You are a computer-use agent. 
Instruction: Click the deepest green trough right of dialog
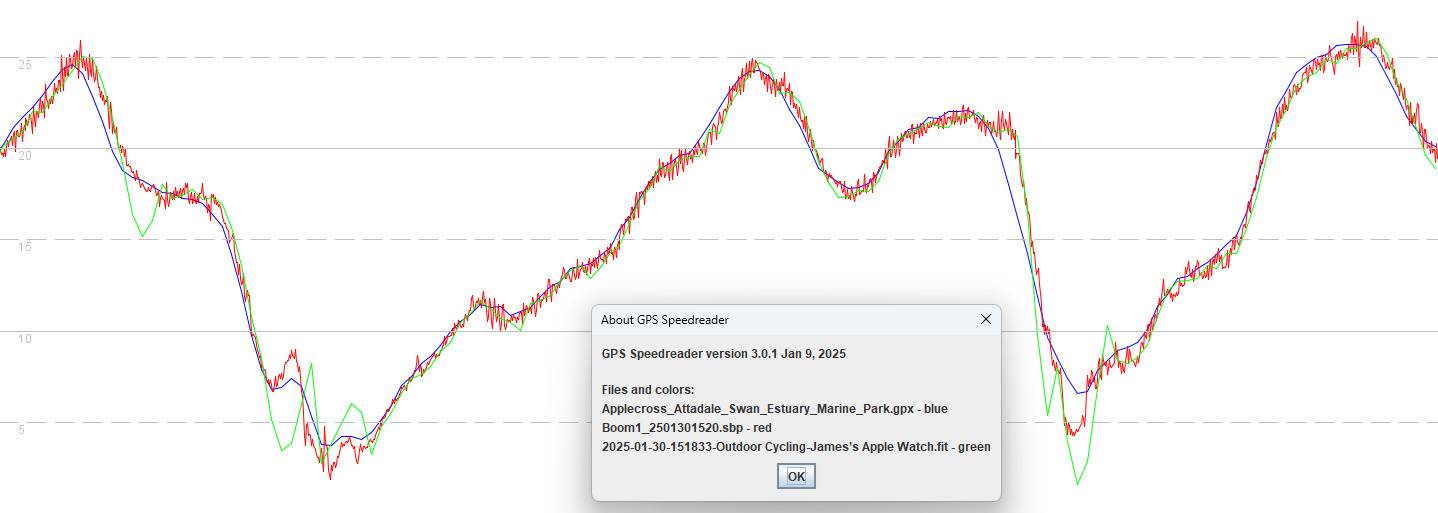coord(1077,484)
